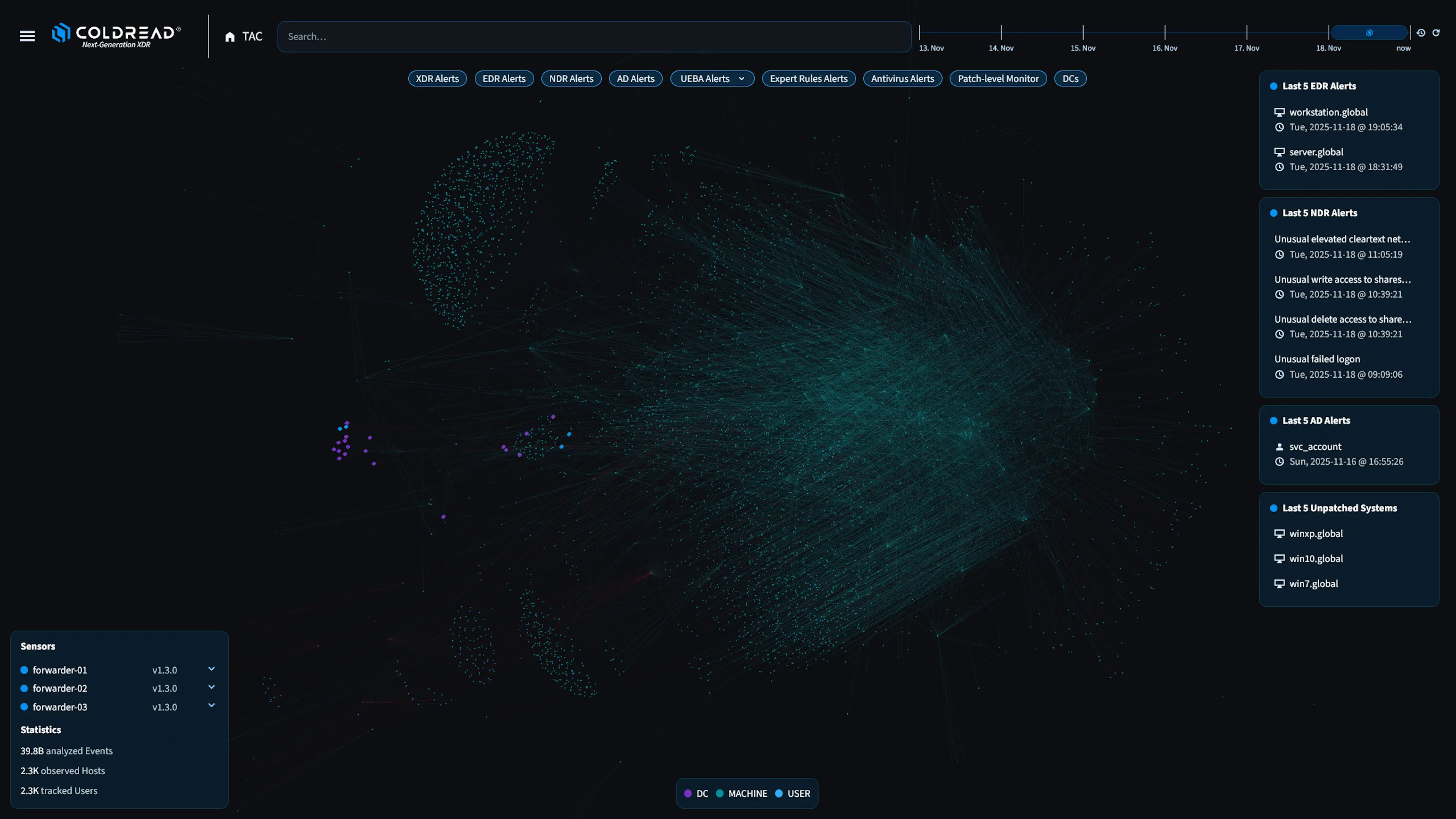Toggle MACHINE nodes in the legend
Viewport: 1456px width, 819px height.
pyautogui.click(x=741, y=793)
